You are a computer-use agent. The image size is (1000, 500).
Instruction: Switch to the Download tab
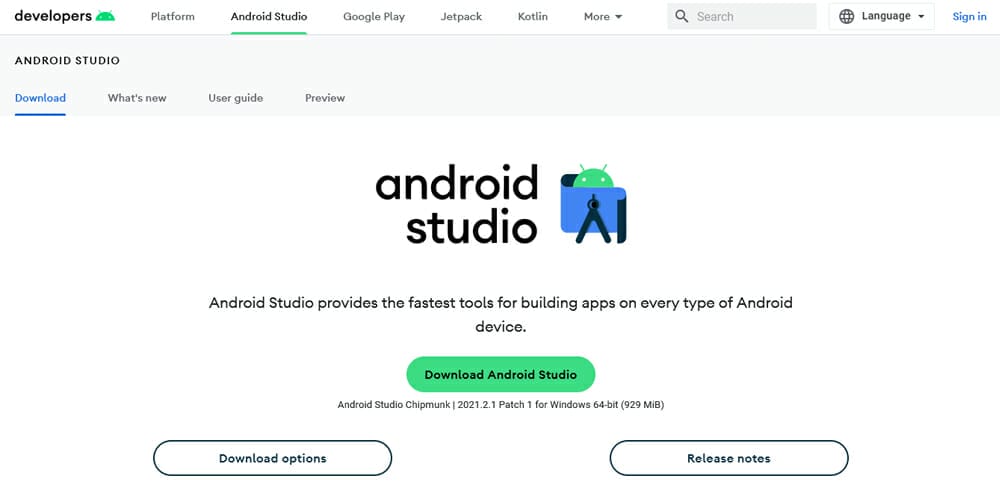[x=40, y=98]
